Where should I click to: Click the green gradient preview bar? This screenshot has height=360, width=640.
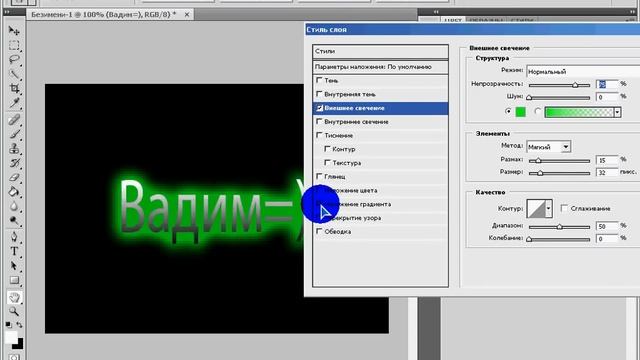[579, 112]
